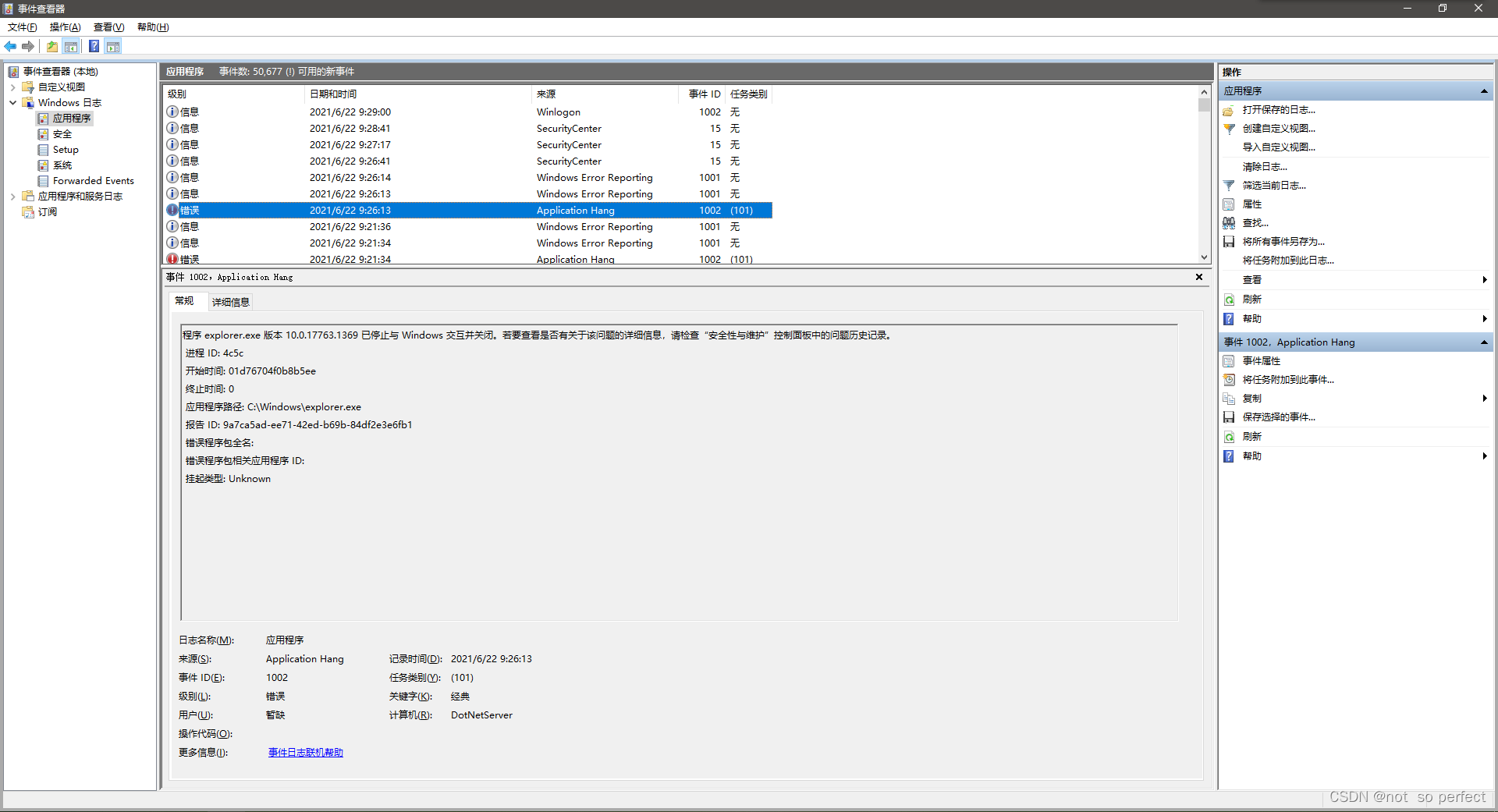Sort by 级别 column header
Screen dimensions: 1498x812
pyautogui.click(x=234, y=94)
